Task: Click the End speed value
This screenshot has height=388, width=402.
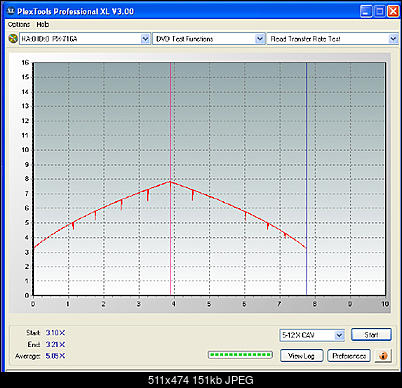Action: point(55,344)
